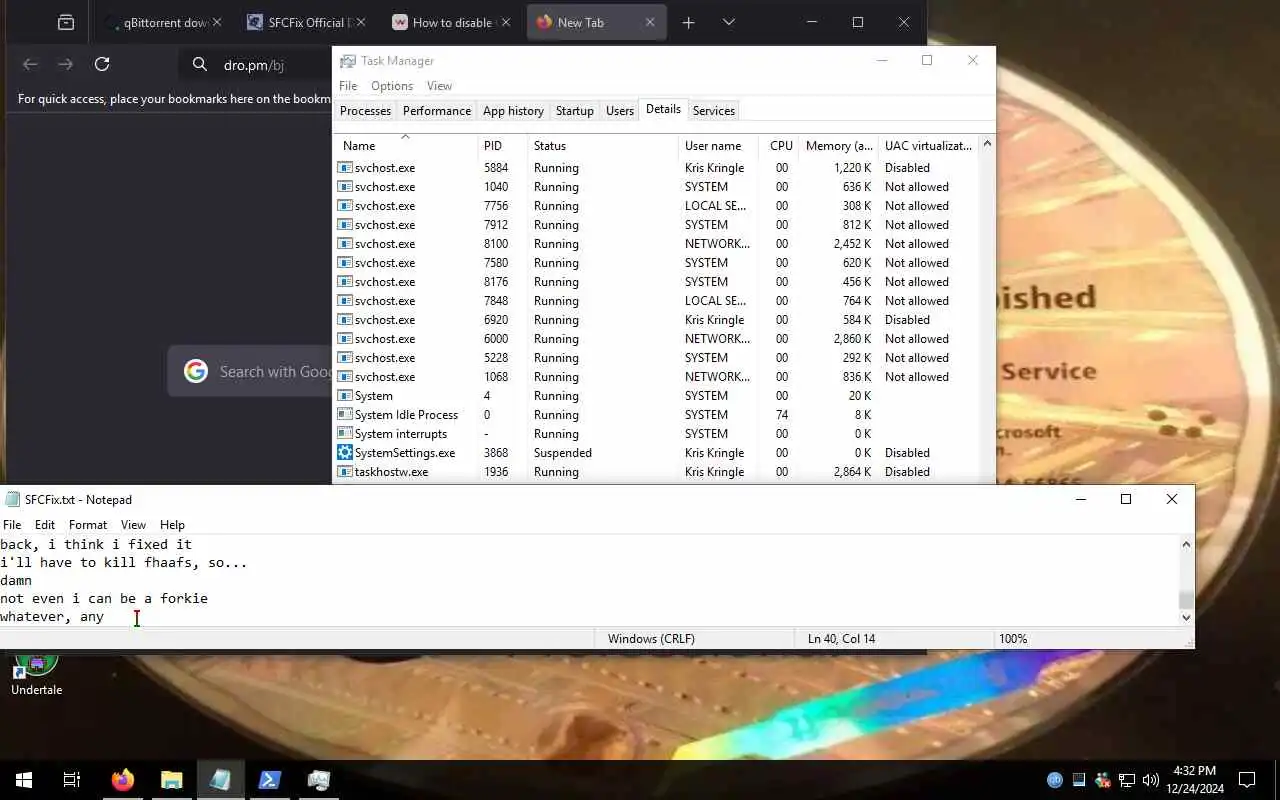The image size is (1280, 800).
Task: Select the System process PID 4 row
Action: [656, 396]
